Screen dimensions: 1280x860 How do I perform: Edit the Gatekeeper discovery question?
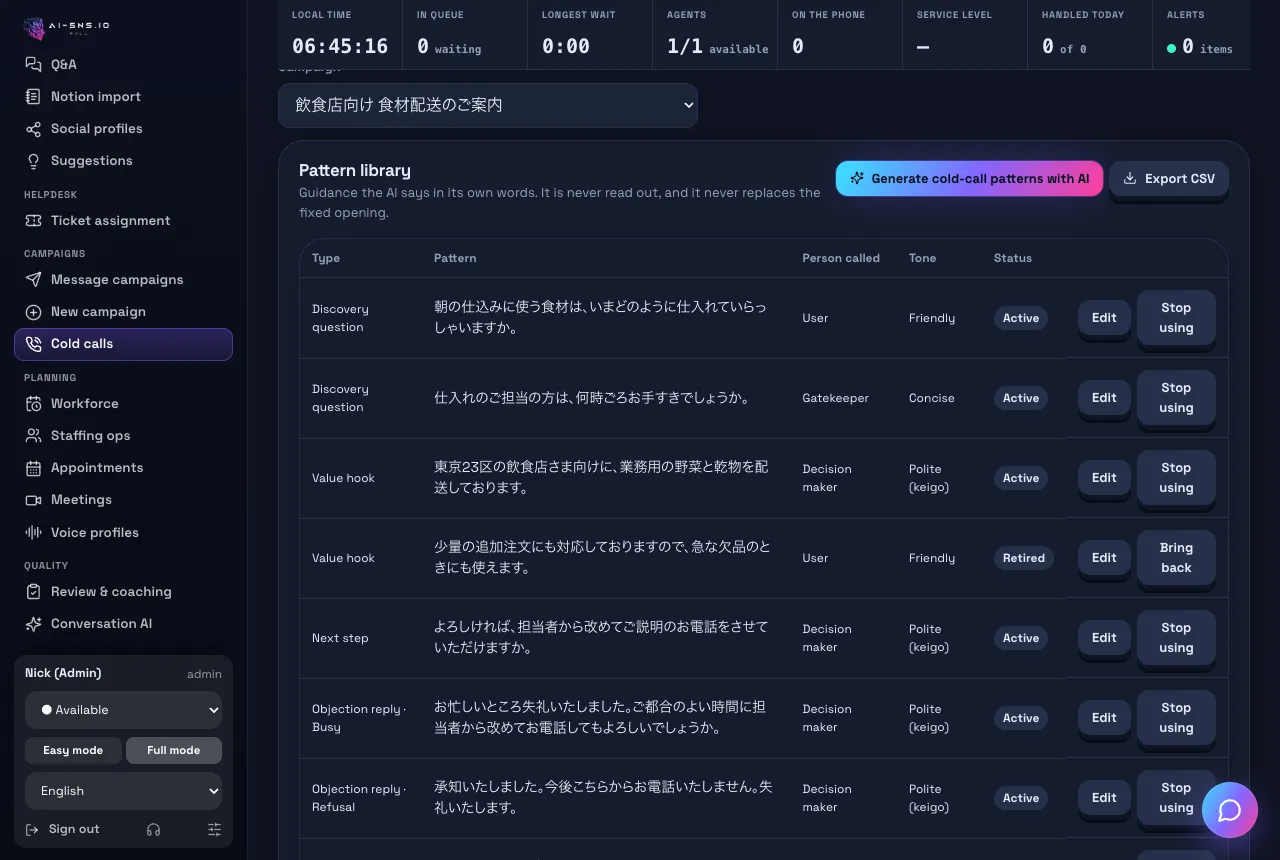(1104, 398)
